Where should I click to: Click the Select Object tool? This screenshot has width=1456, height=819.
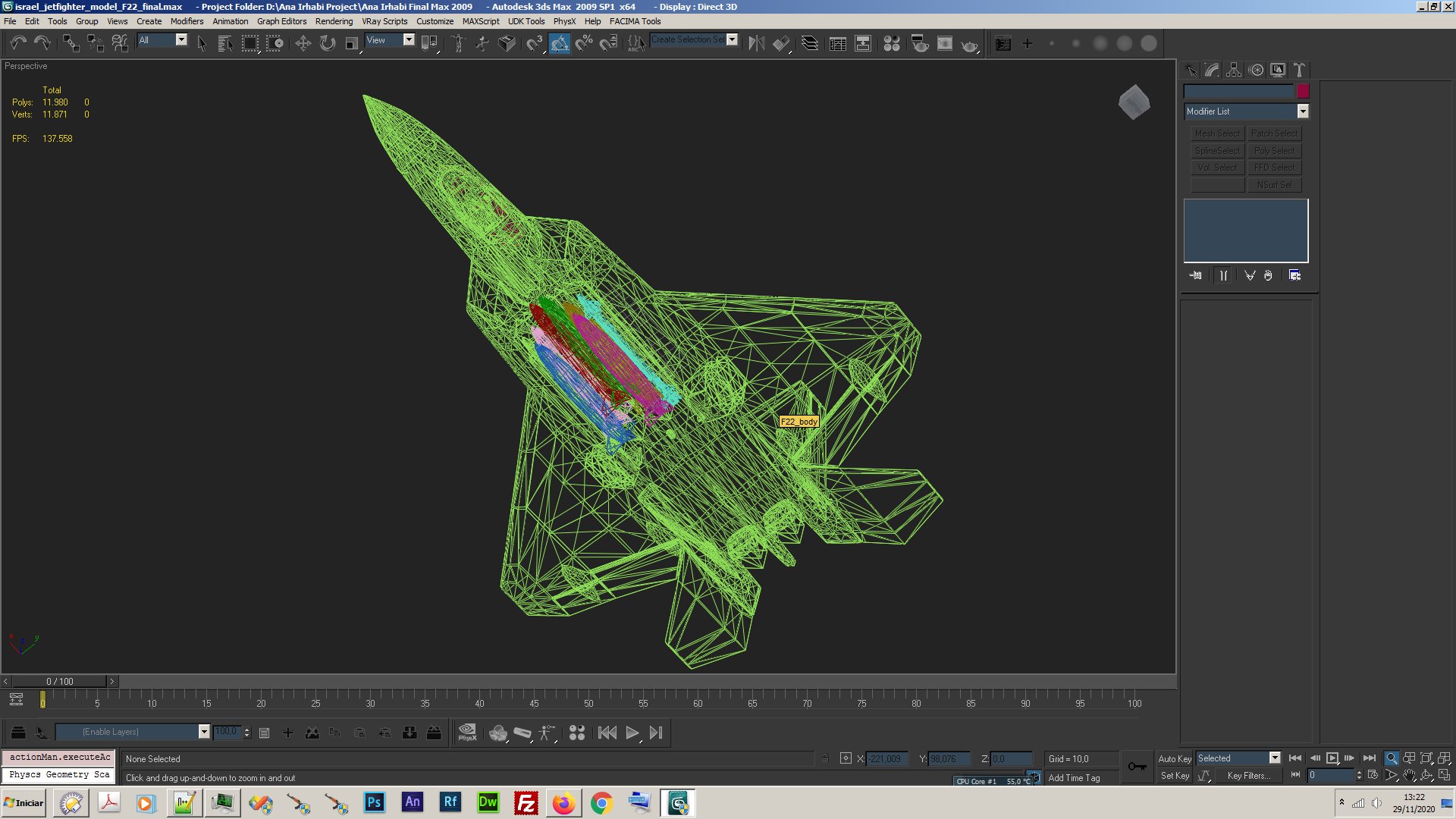[x=200, y=43]
